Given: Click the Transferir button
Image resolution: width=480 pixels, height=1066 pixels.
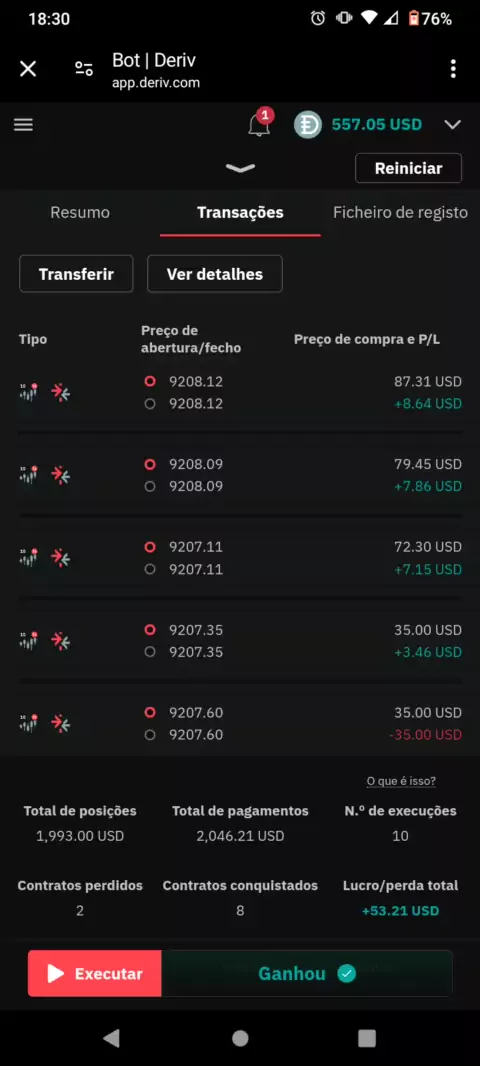Looking at the screenshot, I should pos(76,274).
